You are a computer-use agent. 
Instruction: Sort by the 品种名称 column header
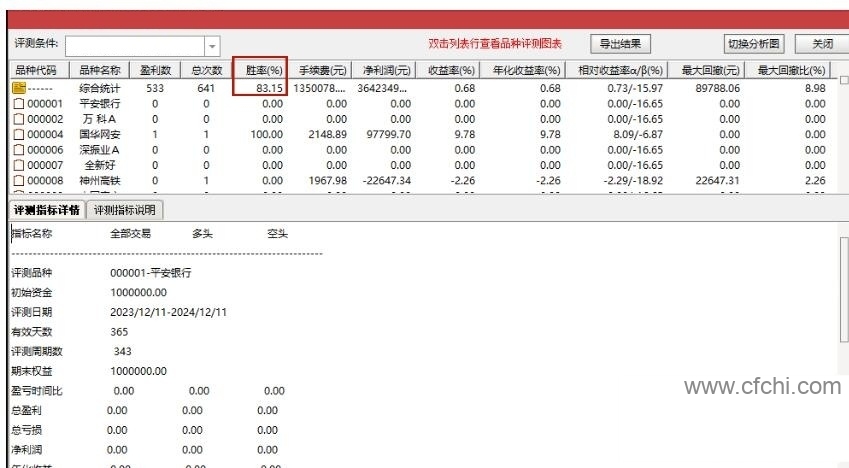(100, 70)
